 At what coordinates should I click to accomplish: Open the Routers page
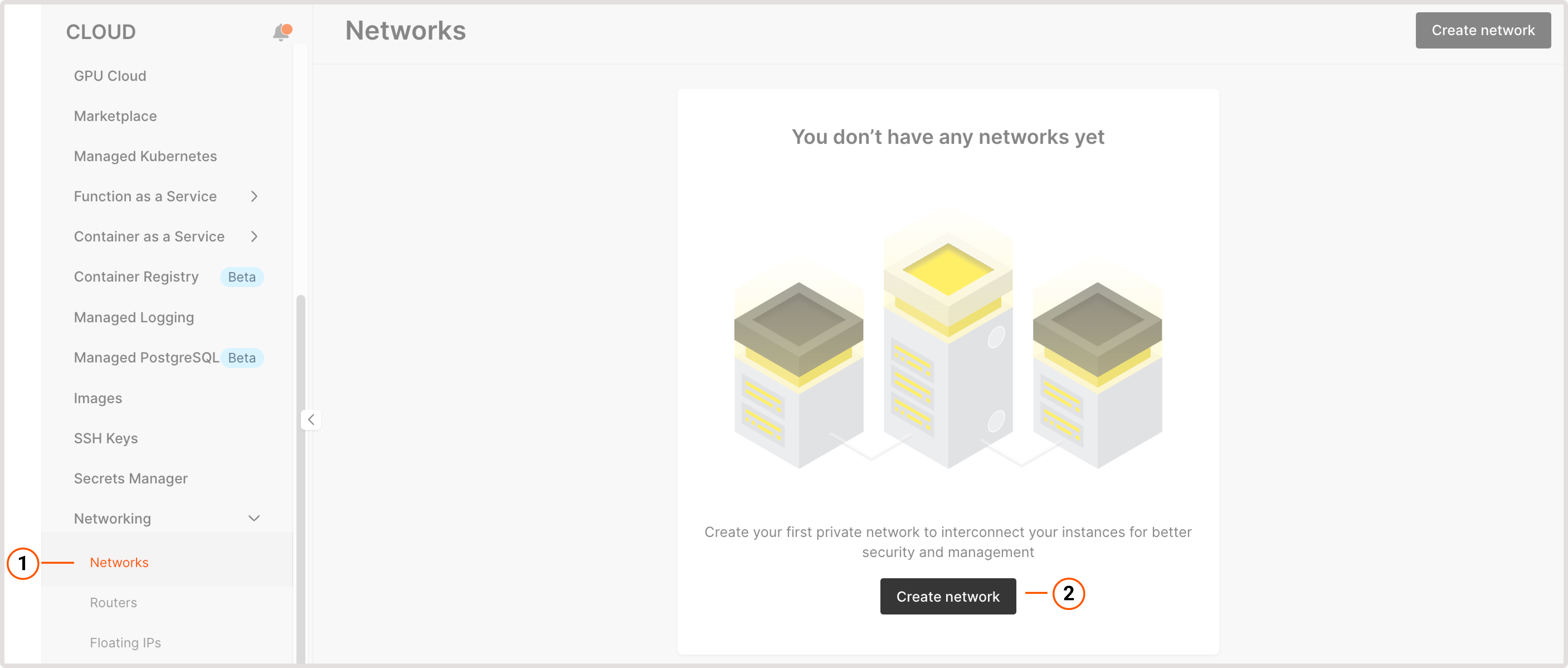tap(113, 602)
